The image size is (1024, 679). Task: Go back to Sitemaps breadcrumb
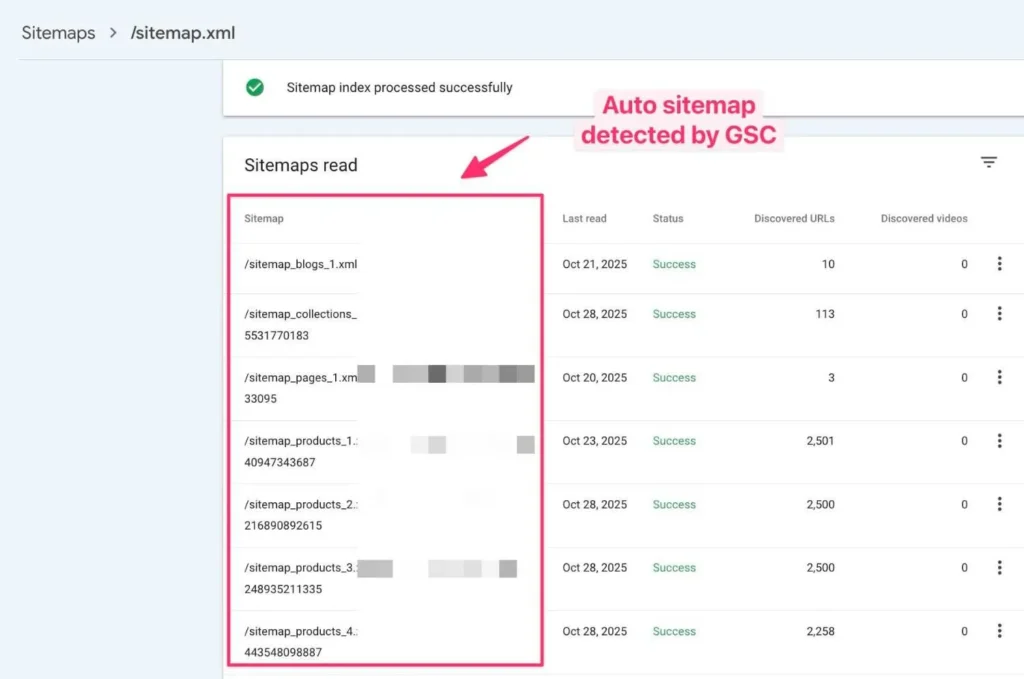point(58,33)
